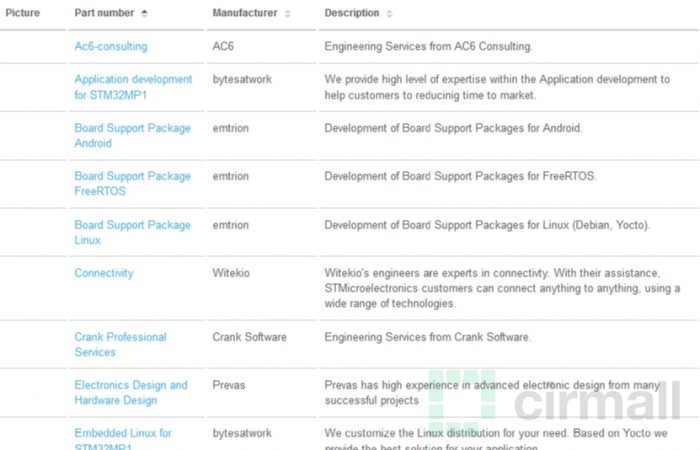The image size is (700, 450).
Task: Open the Ac6-consulting link
Action: pos(111,46)
